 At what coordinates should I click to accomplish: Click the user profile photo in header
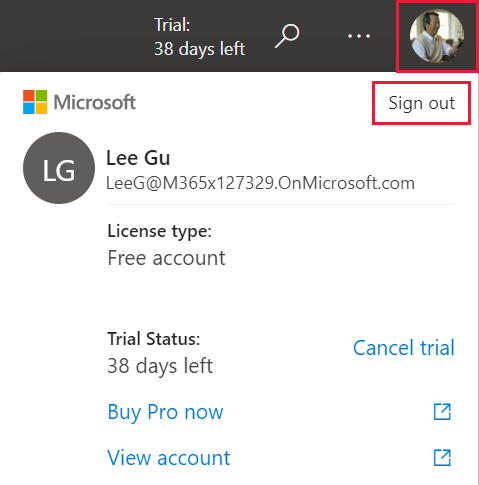pyautogui.click(x=437, y=36)
